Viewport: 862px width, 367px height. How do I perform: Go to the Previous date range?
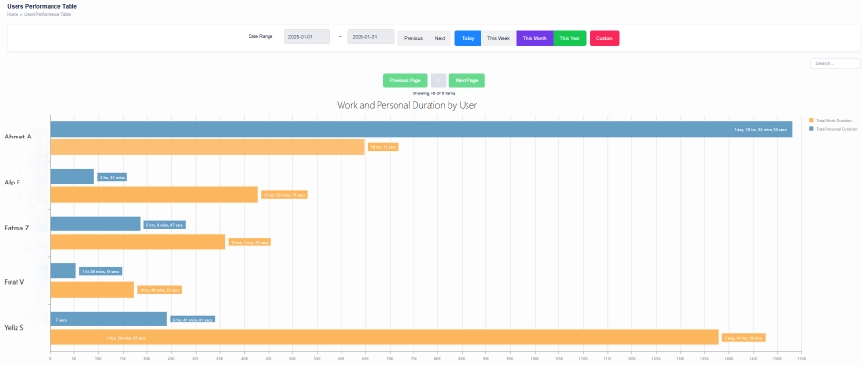[x=413, y=38]
